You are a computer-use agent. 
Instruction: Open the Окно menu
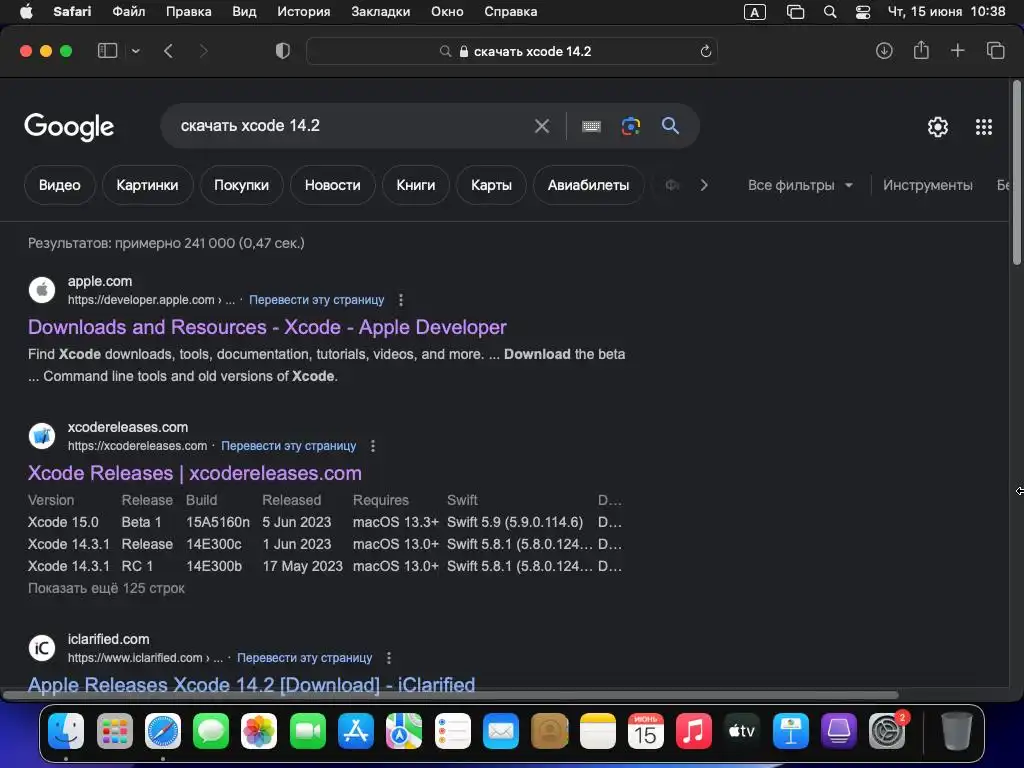tap(447, 12)
